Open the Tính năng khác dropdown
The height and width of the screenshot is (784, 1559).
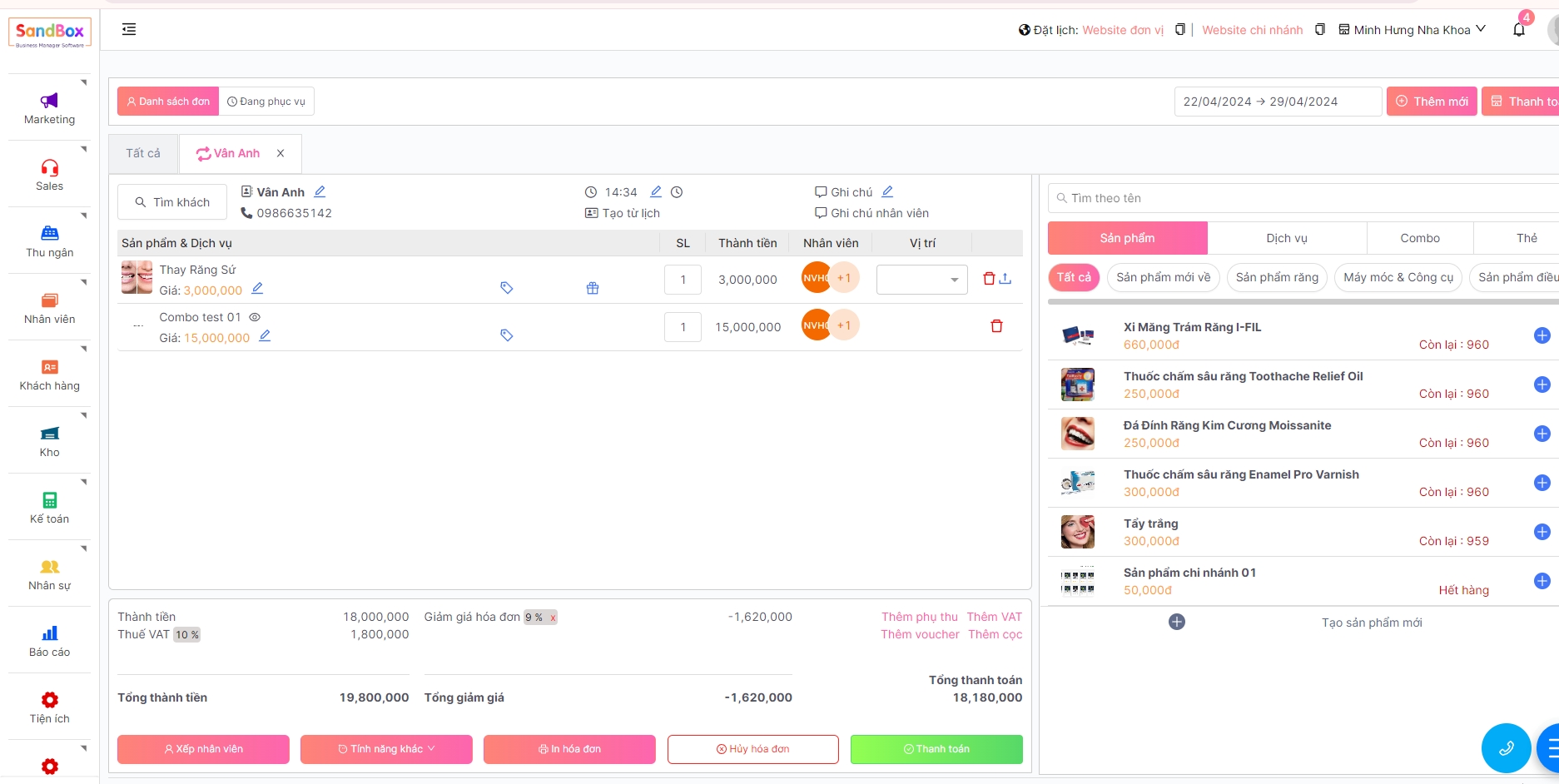click(x=386, y=749)
